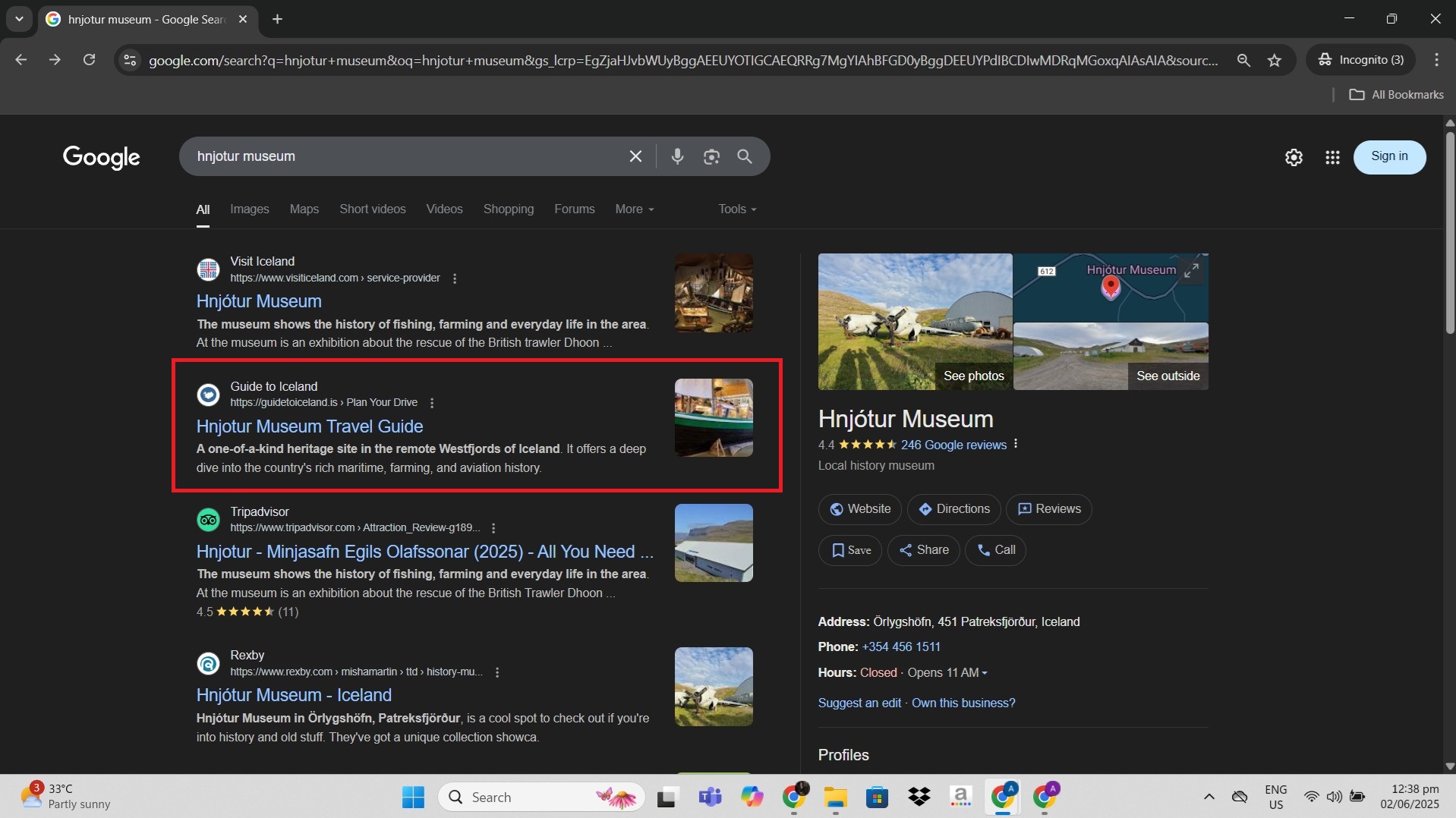Open the Tools dropdown
The height and width of the screenshot is (818, 1456).
tap(737, 209)
